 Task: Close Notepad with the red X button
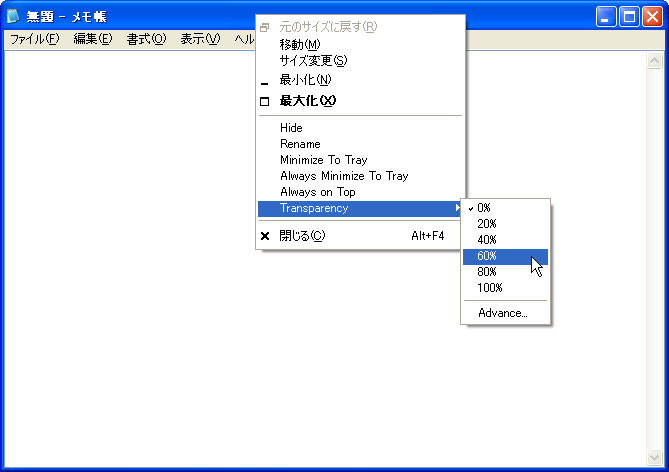coord(652,17)
